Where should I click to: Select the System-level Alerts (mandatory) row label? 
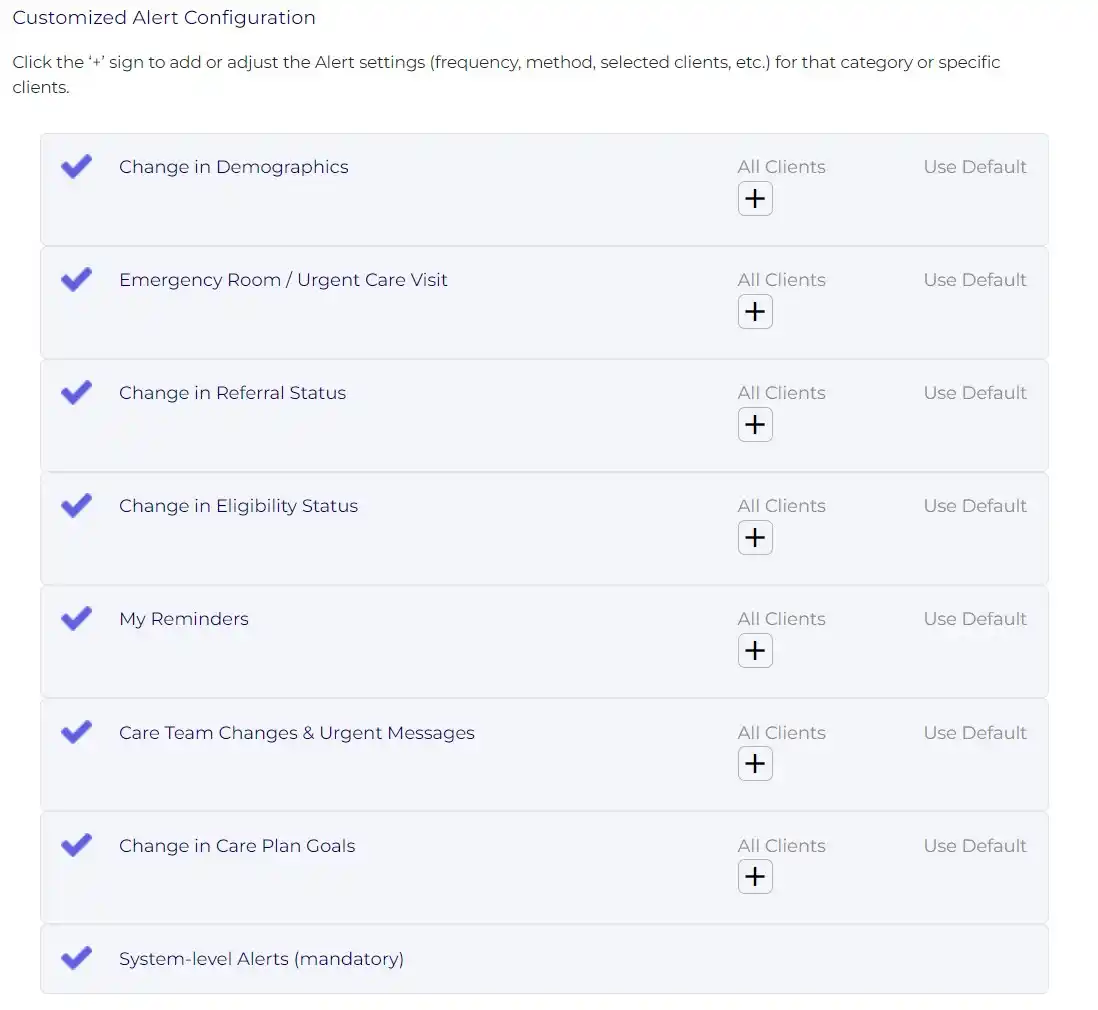(x=261, y=959)
